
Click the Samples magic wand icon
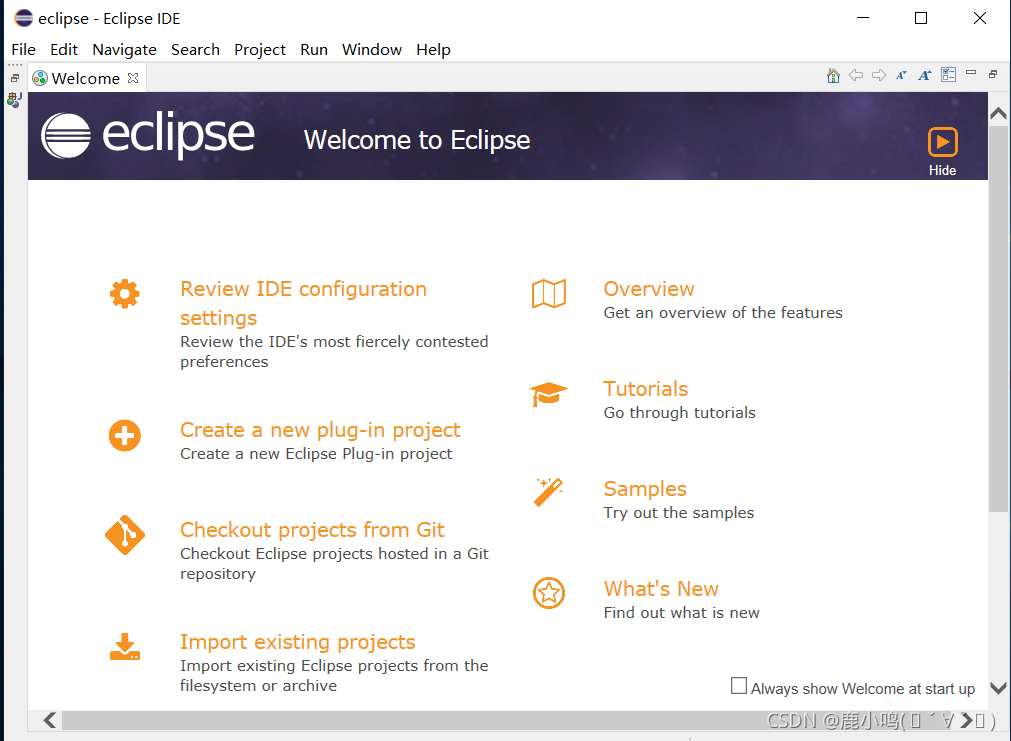click(549, 493)
